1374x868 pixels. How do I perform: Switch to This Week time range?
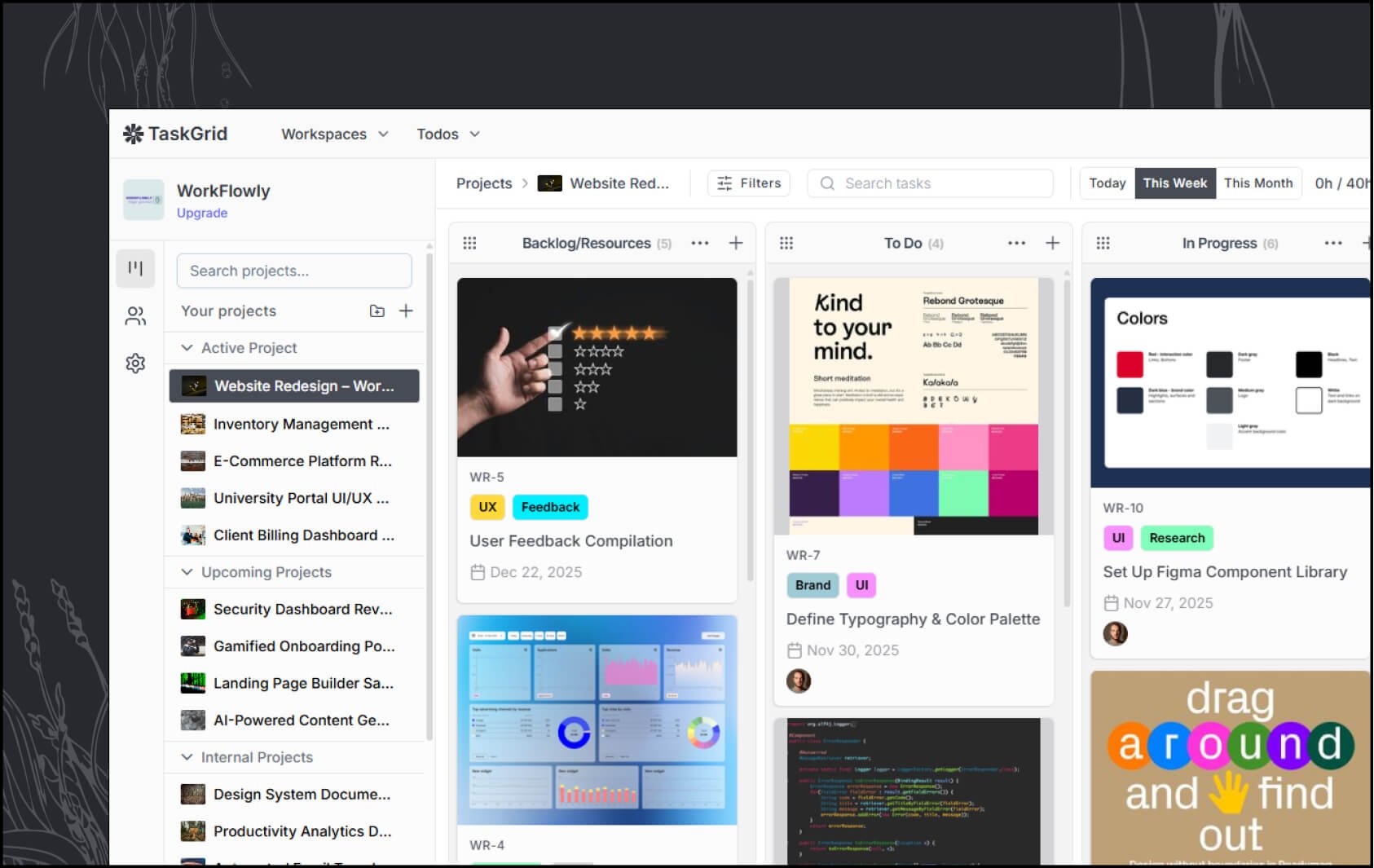point(1174,183)
